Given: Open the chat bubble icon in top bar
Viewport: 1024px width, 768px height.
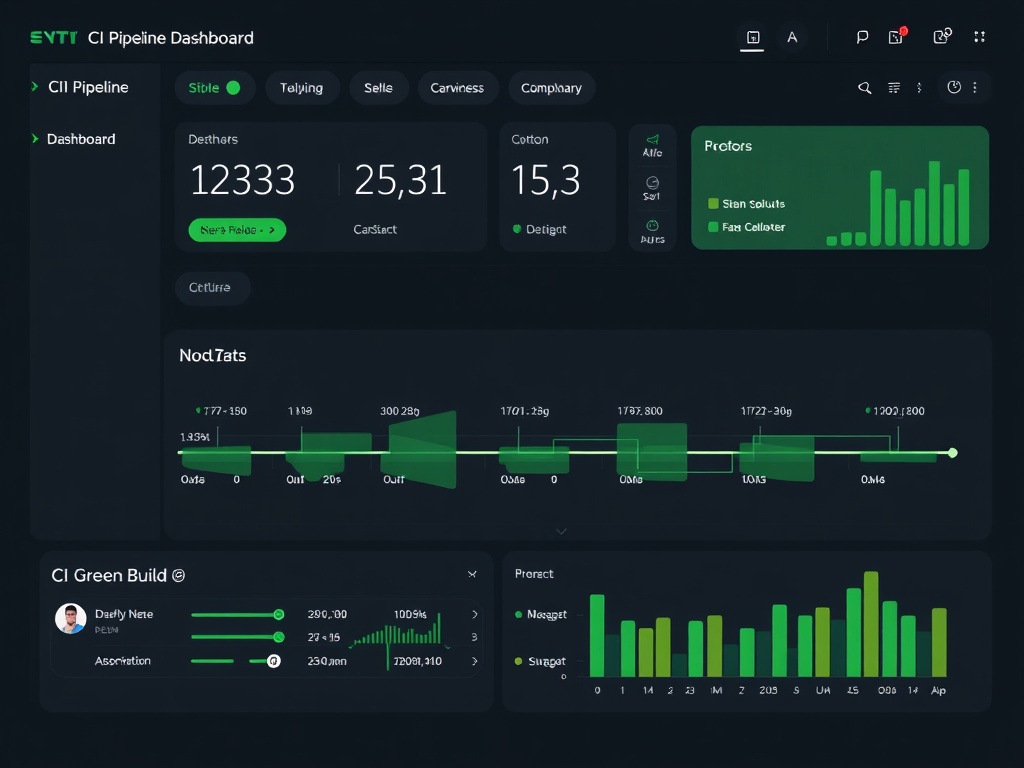Looking at the screenshot, I should 861,36.
